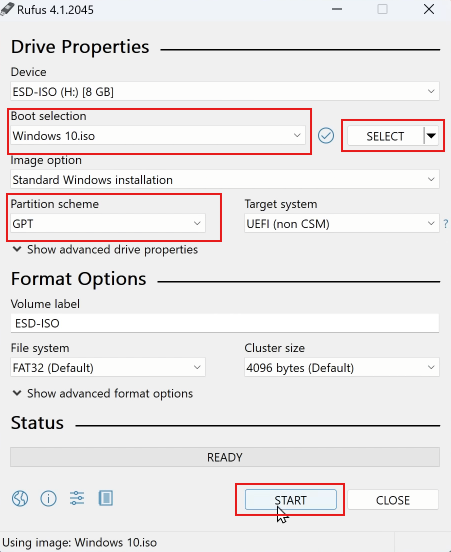Open application settings sliders icon

tap(77, 498)
